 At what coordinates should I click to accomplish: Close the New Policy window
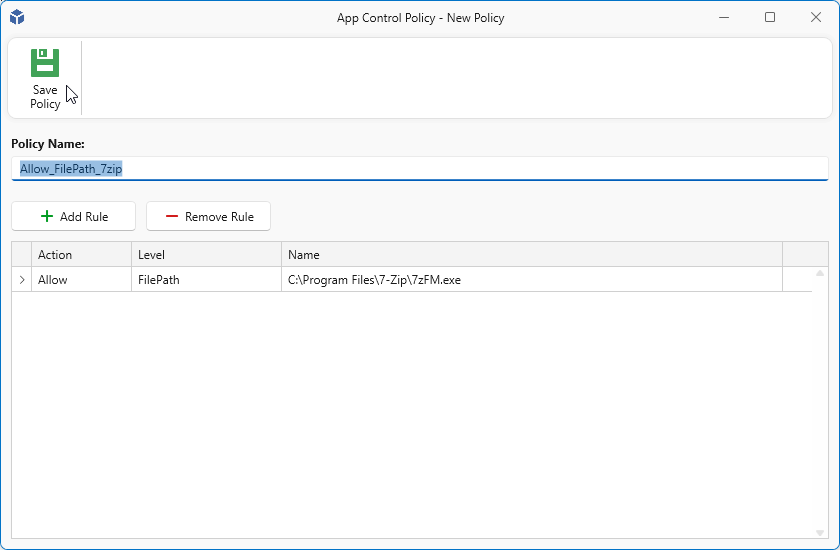click(815, 17)
